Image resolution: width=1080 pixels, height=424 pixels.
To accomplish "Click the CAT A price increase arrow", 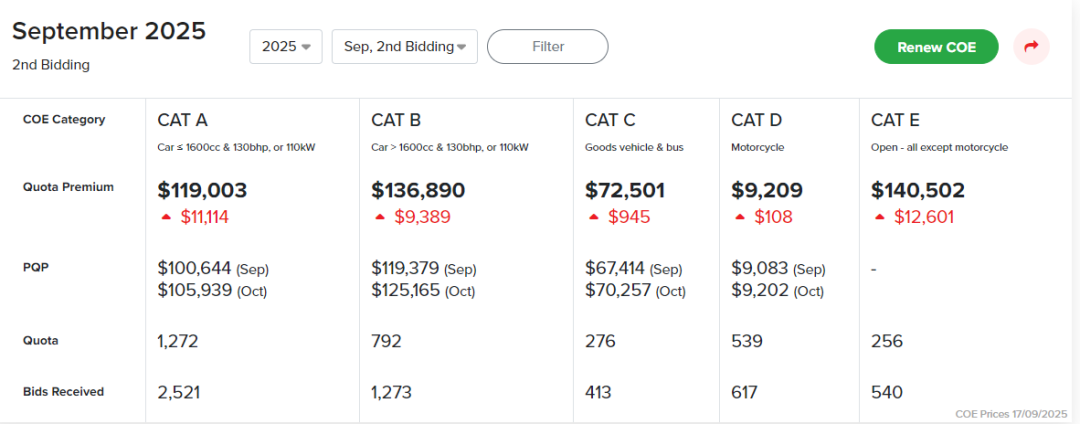I will [165, 216].
